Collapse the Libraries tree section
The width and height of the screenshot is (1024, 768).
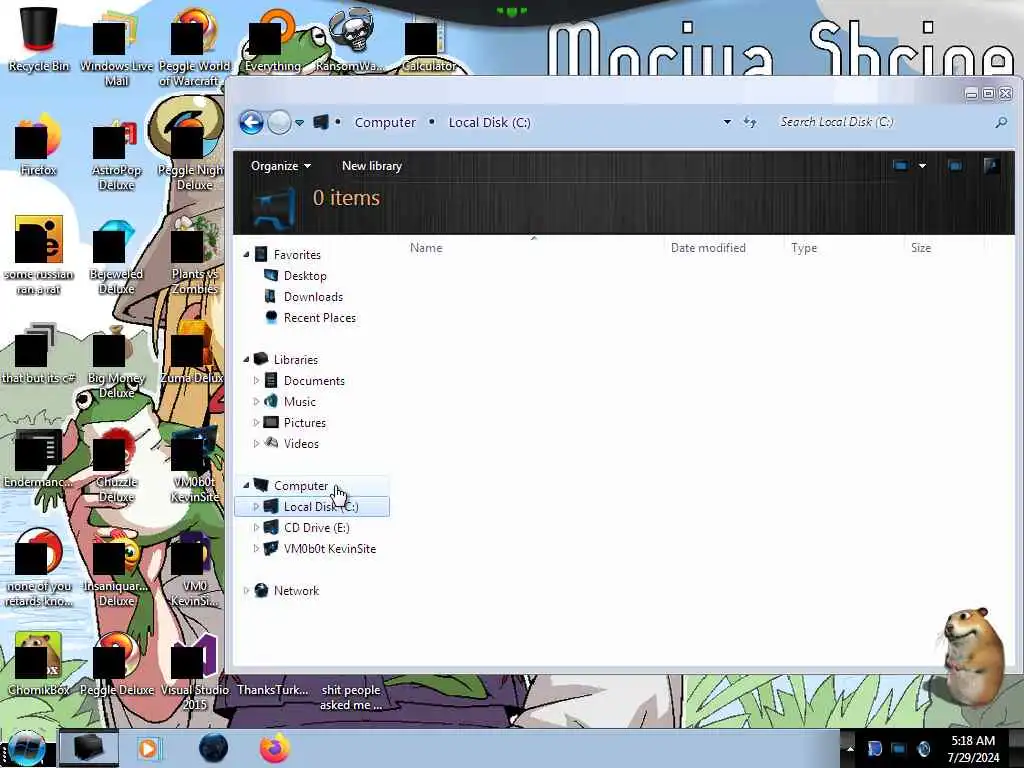(246, 359)
